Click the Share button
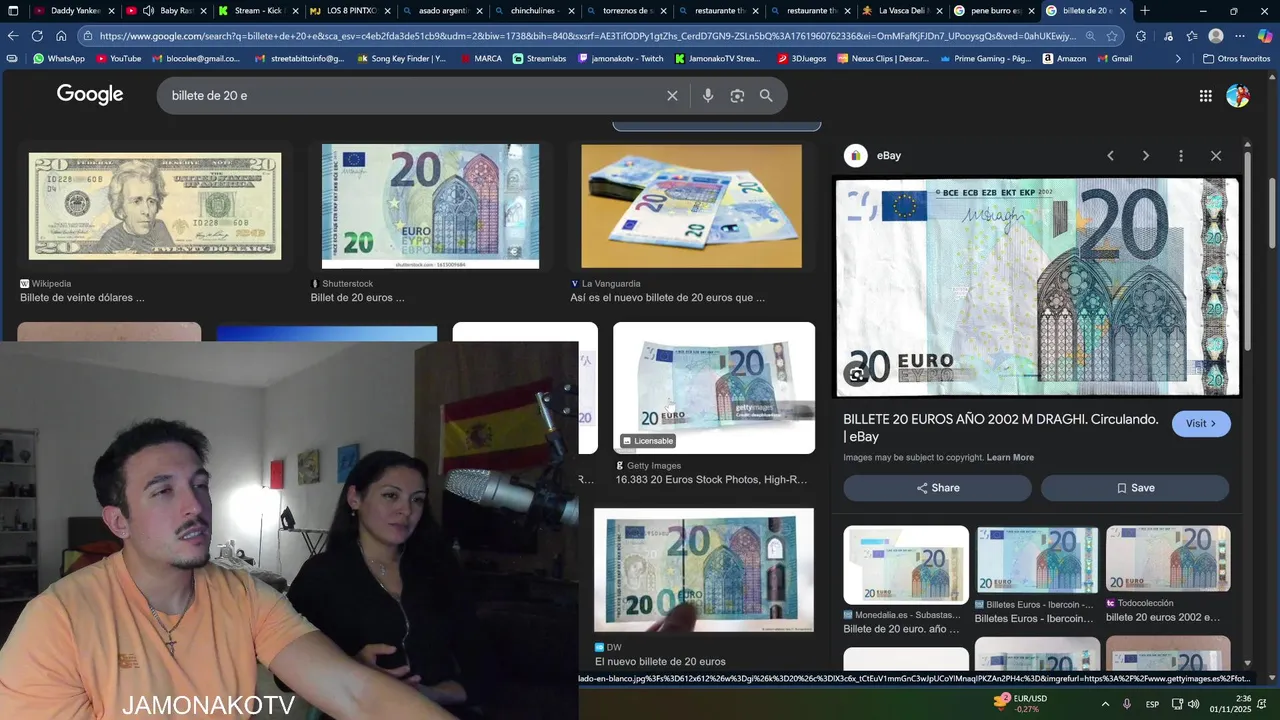Screen dimensions: 1280x720 (x=937, y=488)
